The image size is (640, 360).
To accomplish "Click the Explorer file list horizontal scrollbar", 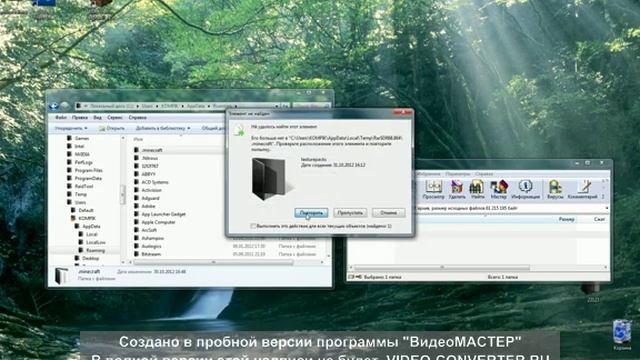I will pos(213,262).
